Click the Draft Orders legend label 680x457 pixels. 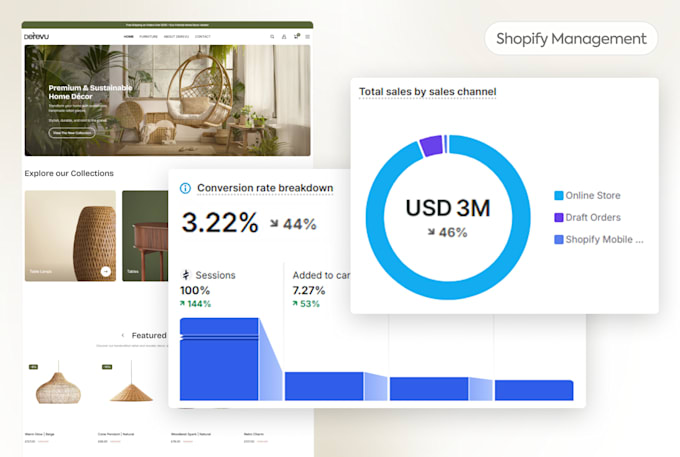point(593,217)
